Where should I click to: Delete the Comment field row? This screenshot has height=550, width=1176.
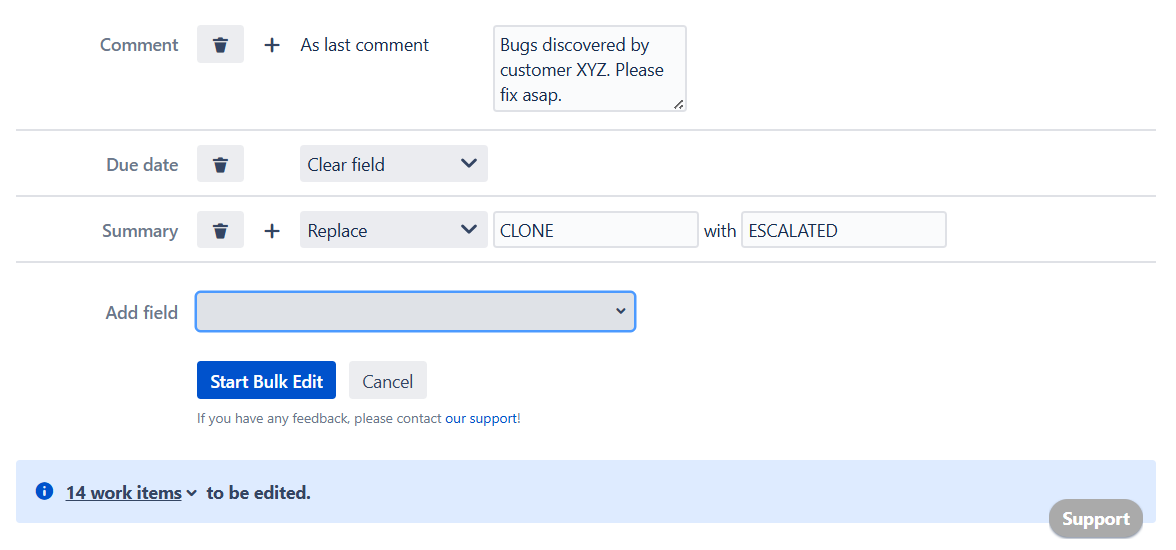coord(220,45)
